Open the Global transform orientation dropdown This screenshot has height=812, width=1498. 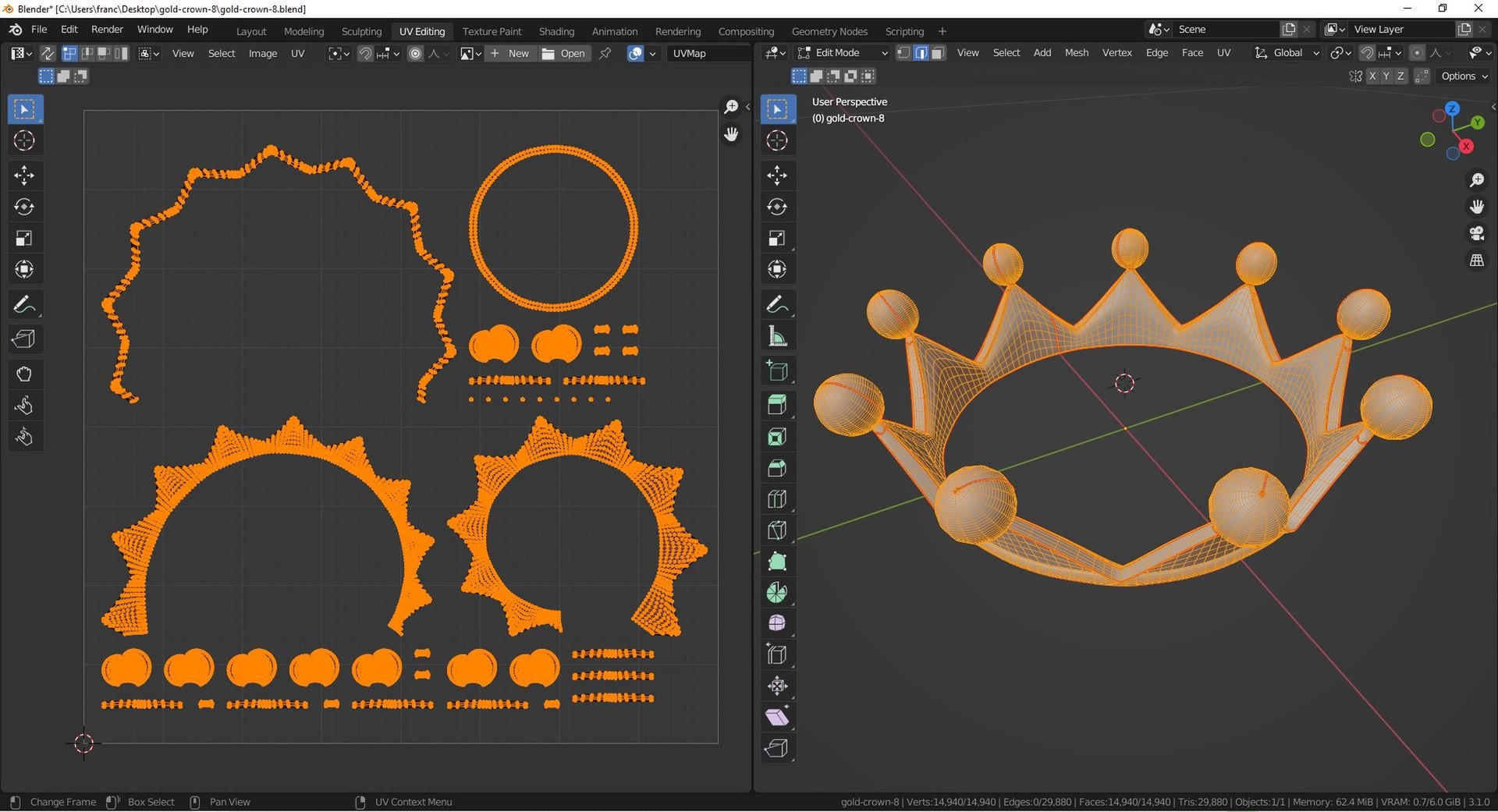[x=1287, y=52]
